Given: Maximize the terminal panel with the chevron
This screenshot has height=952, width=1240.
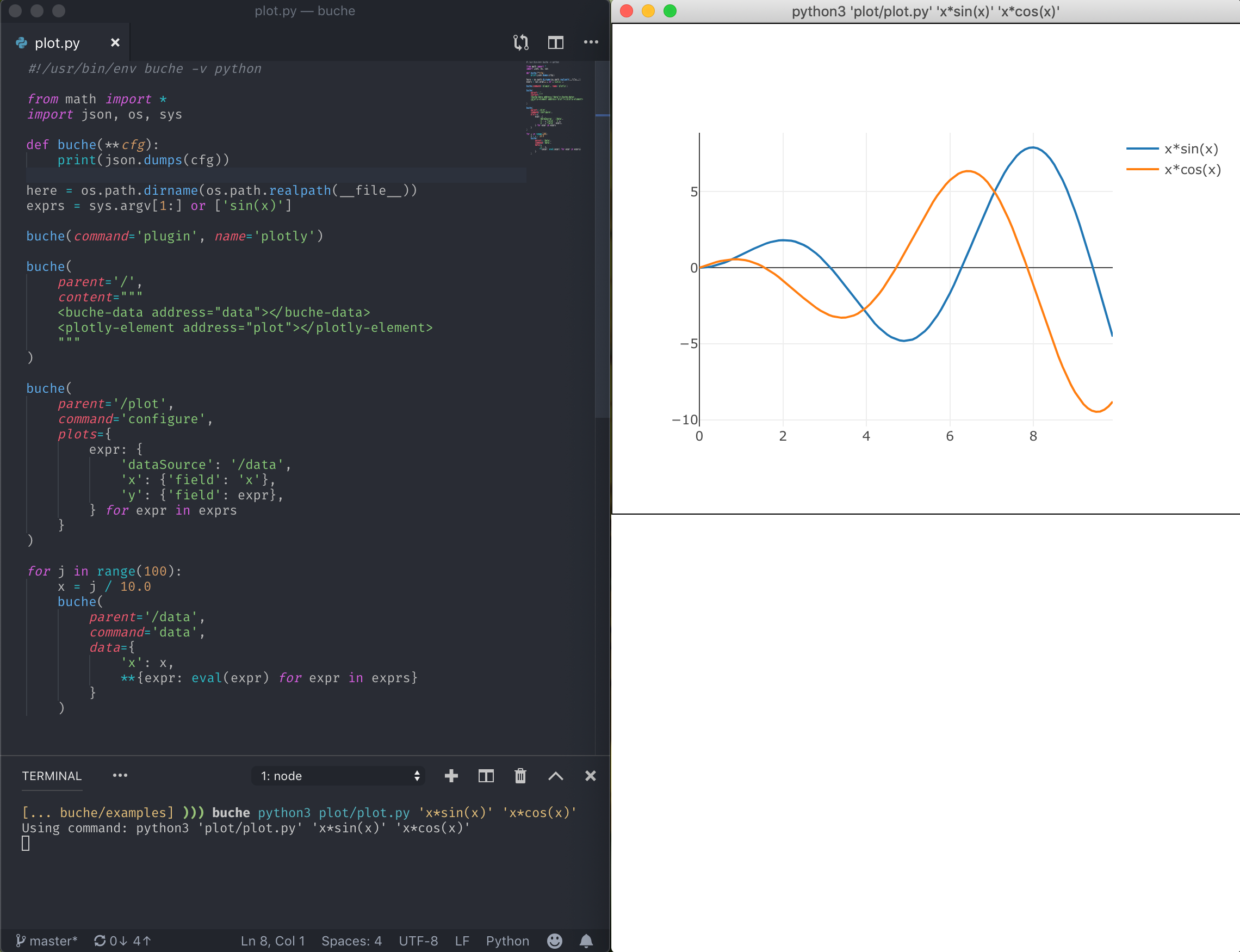Looking at the screenshot, I should pos(555,776).
